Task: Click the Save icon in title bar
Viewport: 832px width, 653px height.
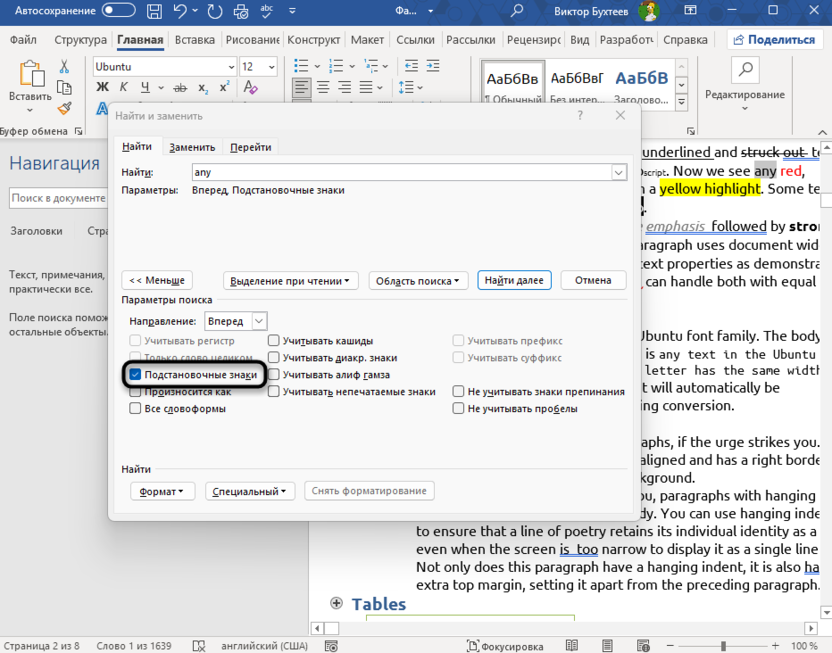Action: [155, 11]
